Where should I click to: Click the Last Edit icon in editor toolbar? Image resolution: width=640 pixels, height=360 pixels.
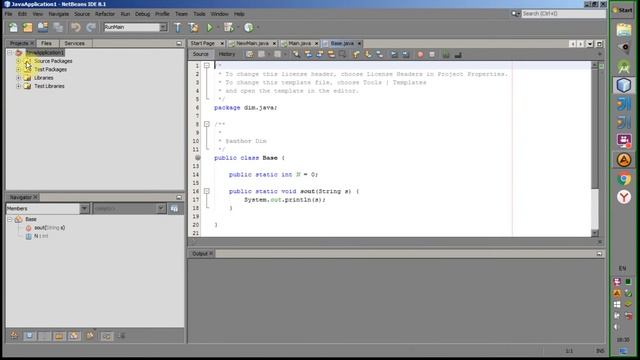coord(249,54)
